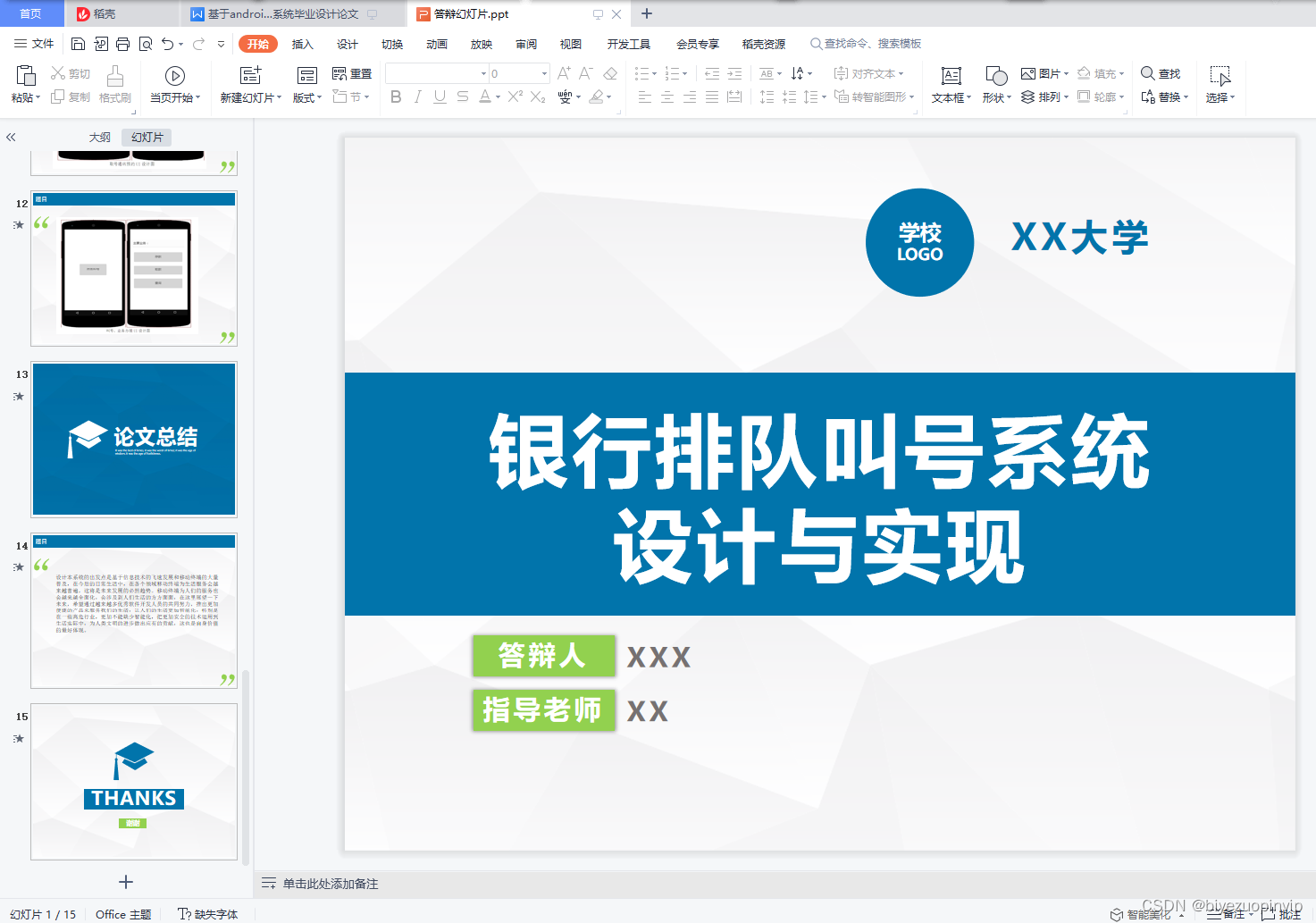Click the Find (查找) magnifier button
Screen dimensions: 1316x923
1161,73
